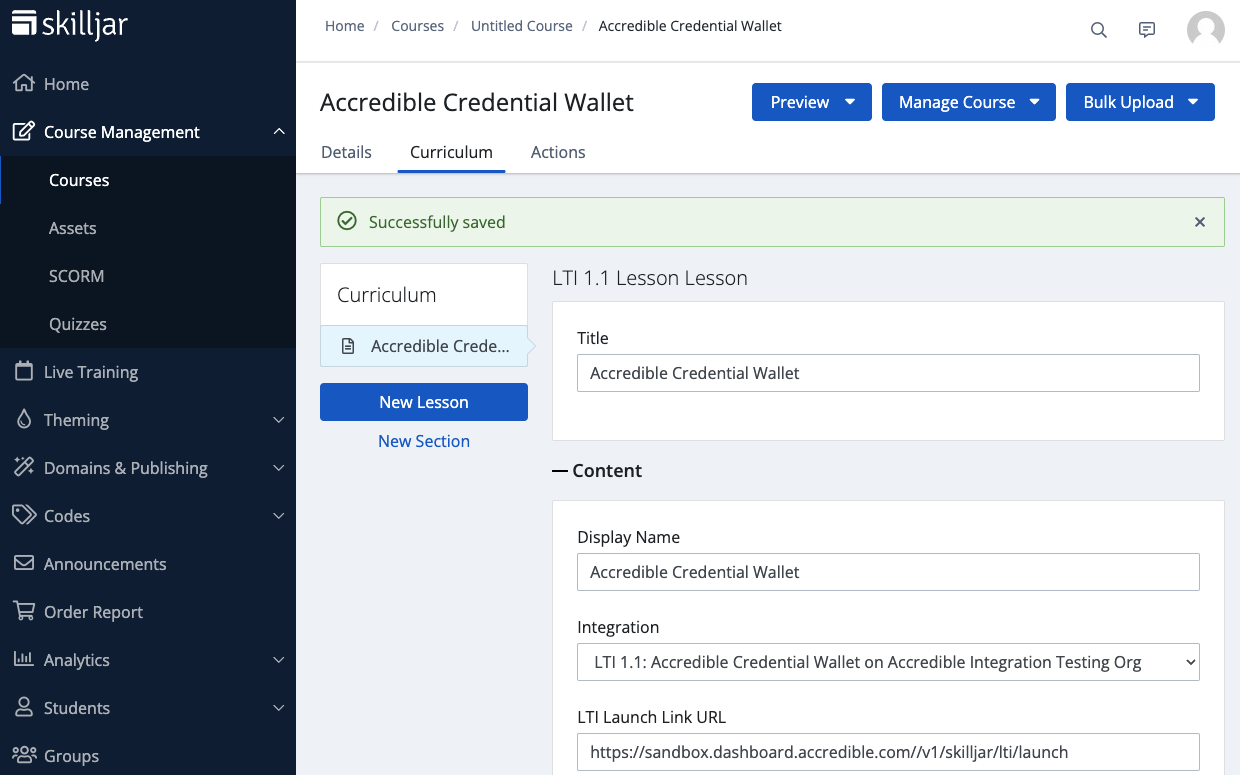Collapse the Content section
The height and width of the screenshot is (775, 1240).
[x=598, y=470]
